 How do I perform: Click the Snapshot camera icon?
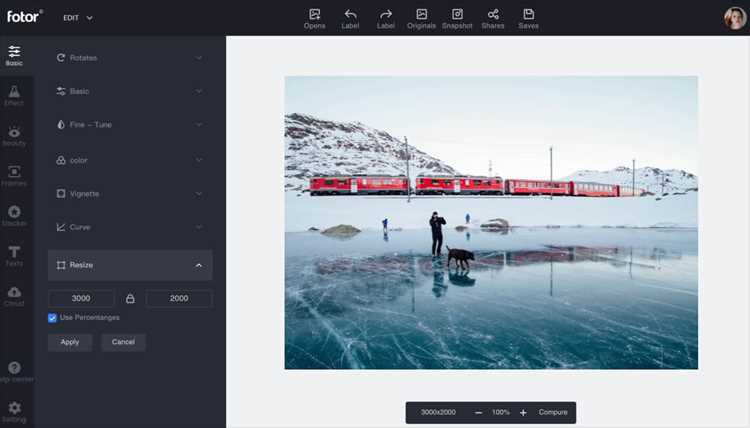[x=457, y=14]
